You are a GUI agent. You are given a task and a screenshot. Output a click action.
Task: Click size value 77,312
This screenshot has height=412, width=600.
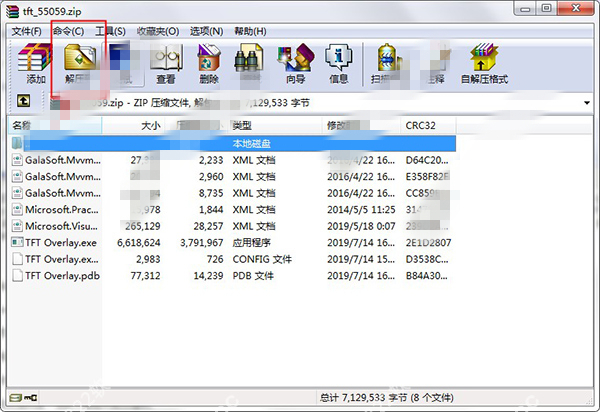pos(145,275)
